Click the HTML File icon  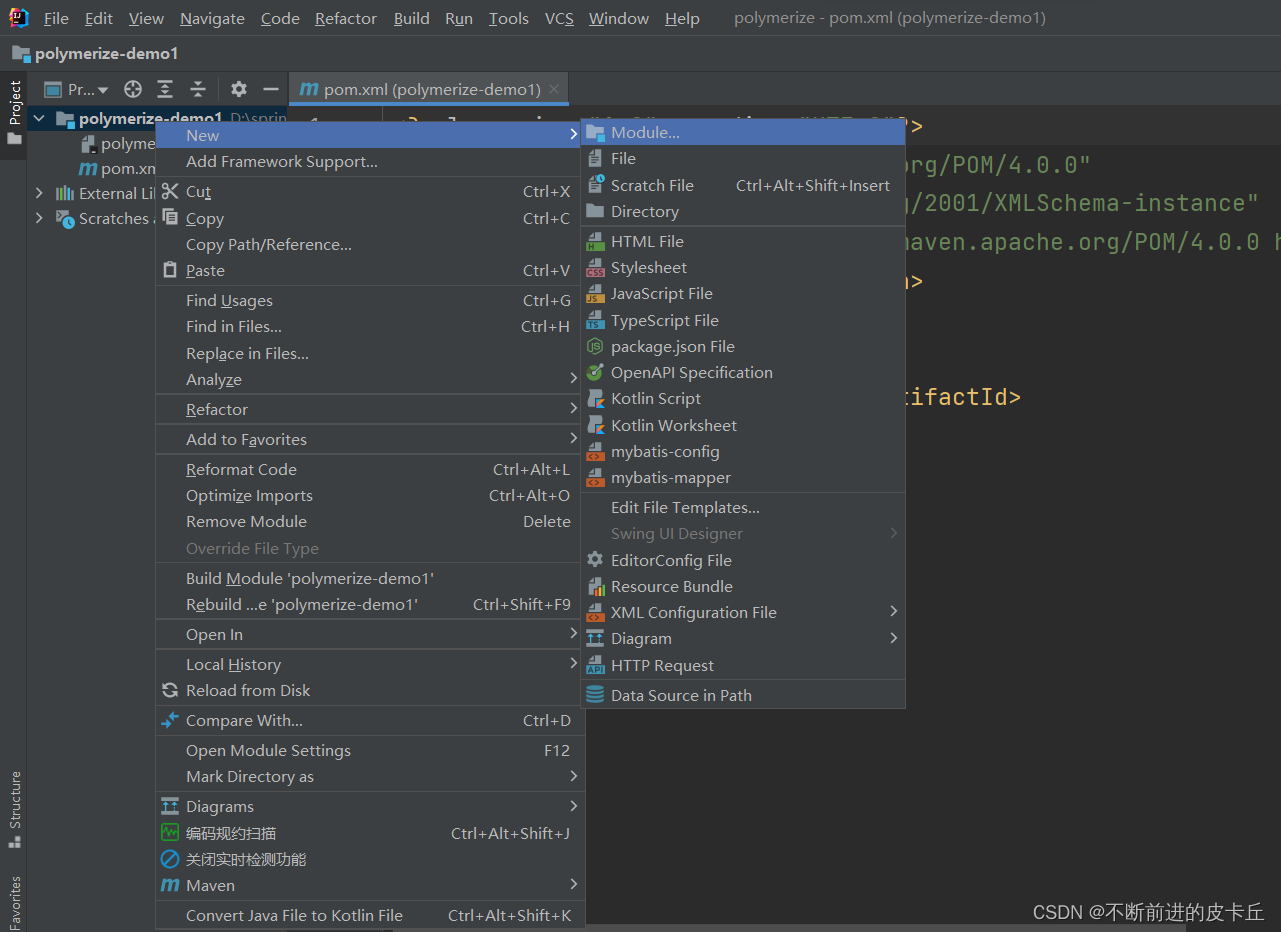595,241
